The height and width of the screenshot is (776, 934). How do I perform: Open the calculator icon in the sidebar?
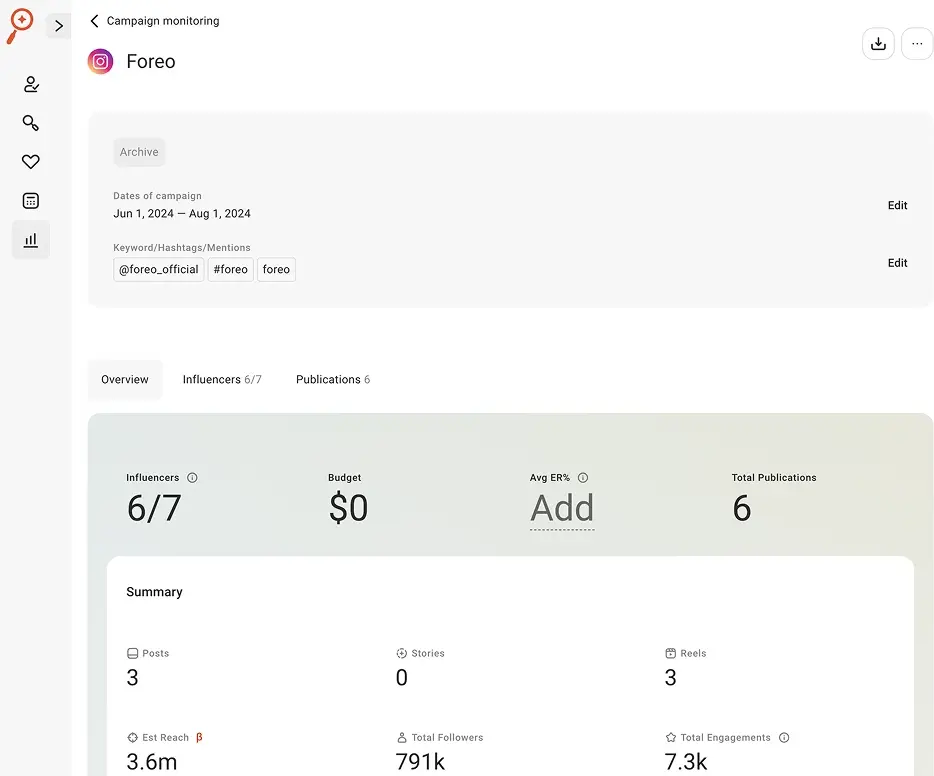[30, 200]
